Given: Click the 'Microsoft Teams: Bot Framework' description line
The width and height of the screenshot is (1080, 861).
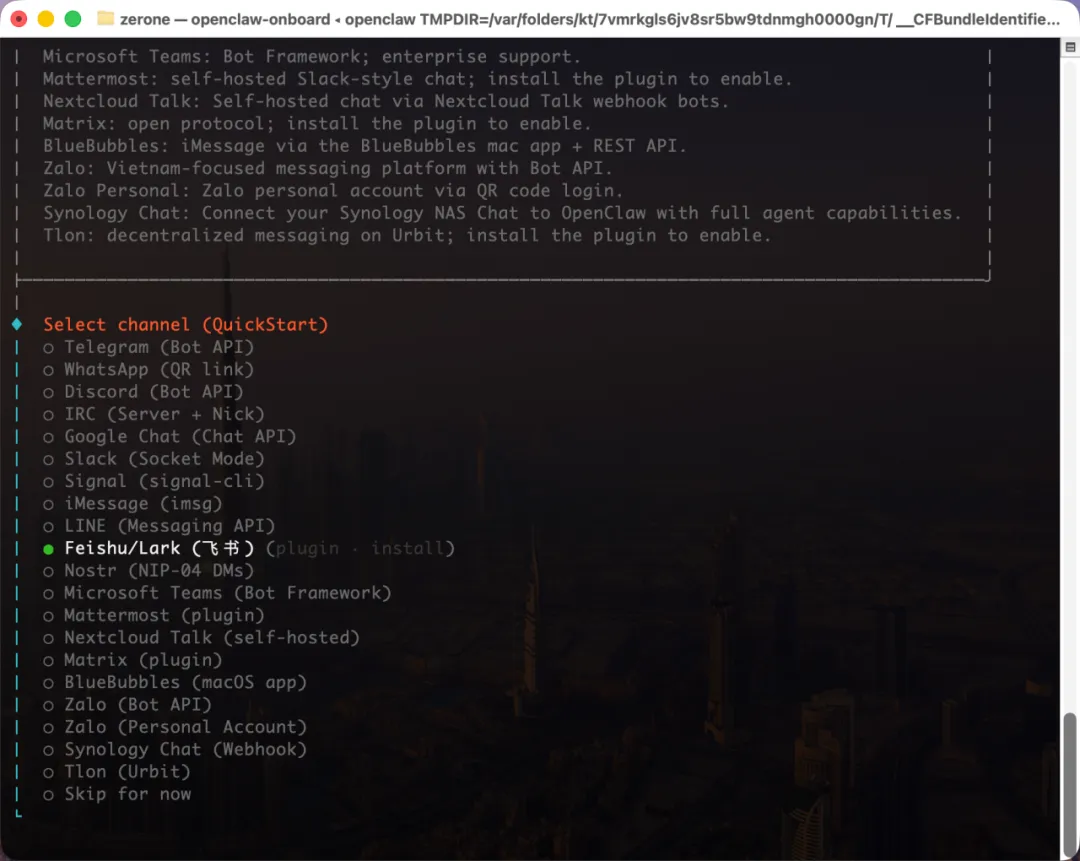Looking at the screenshot, I should click(x=312, y=56).
